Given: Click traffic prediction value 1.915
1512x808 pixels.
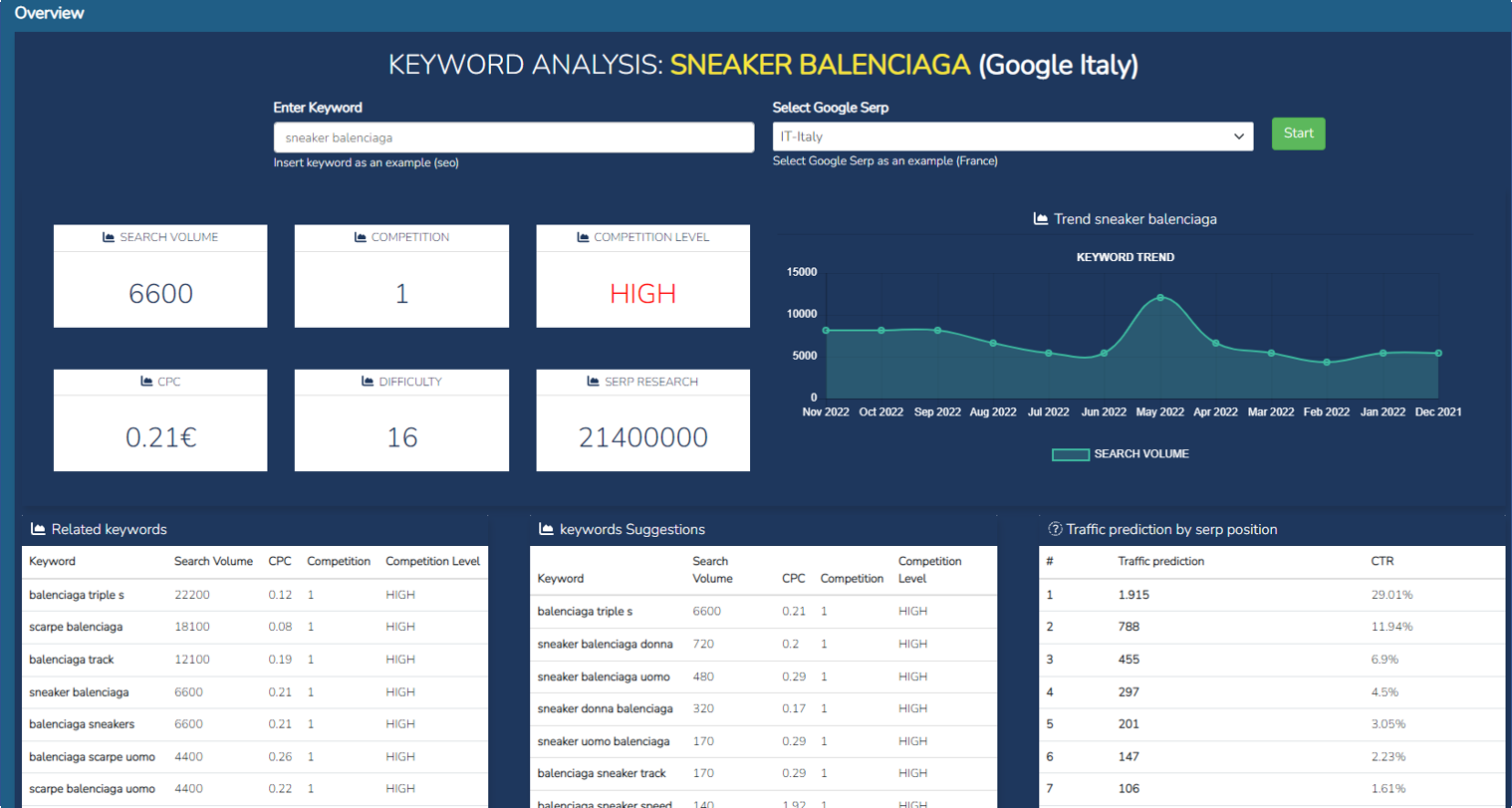Looking at the screenshot, I should coord(1134,595).
